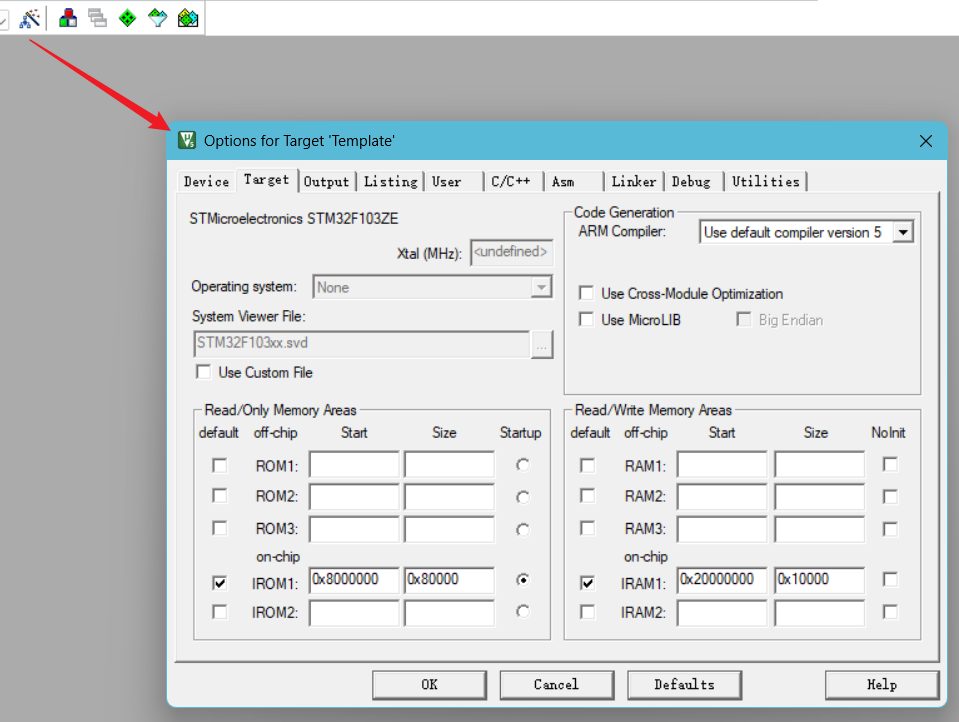Open Manage Run-Time Environment green diamond icon
This screenshot has height=722, width=959.
point(127,18)
